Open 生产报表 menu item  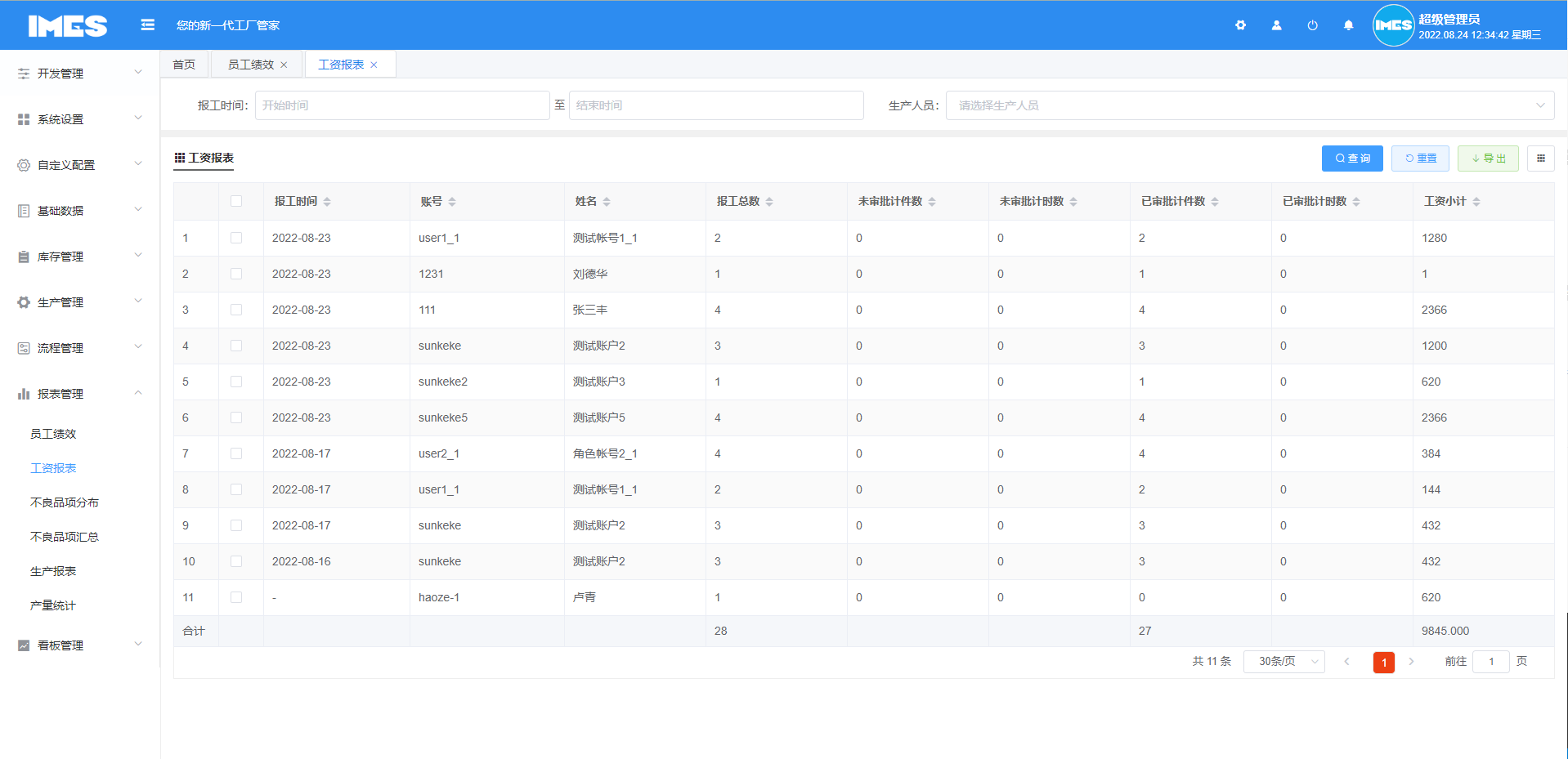53,571
